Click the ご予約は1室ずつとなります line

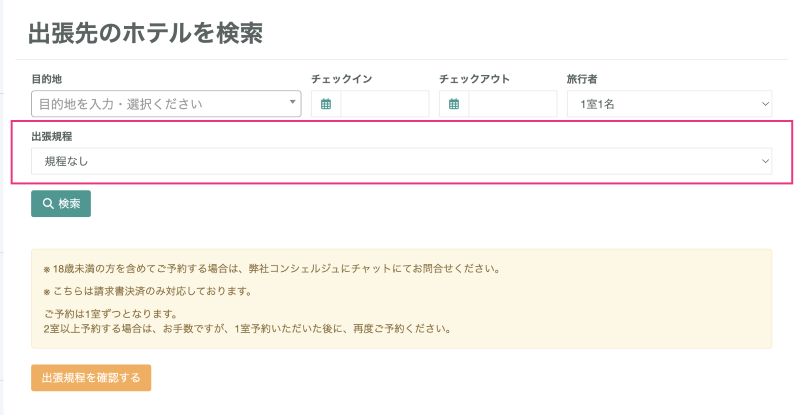110,314
